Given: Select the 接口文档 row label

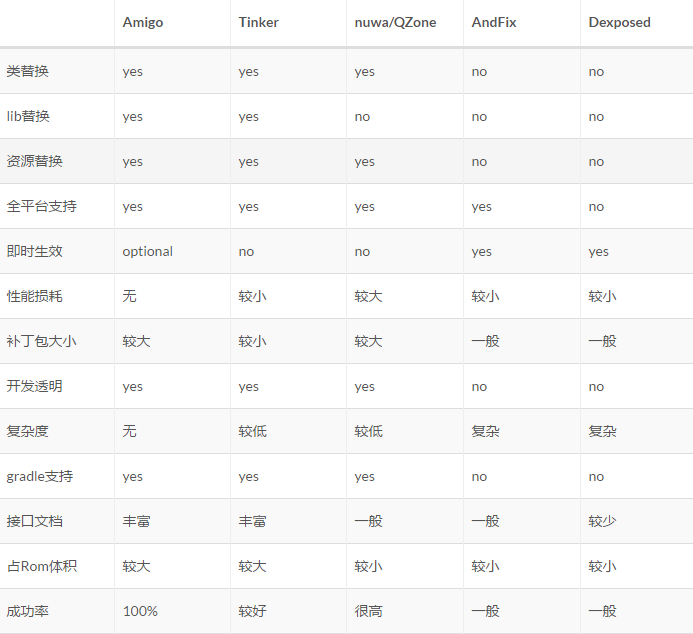Looking at the screenshot, I should 34,521.
